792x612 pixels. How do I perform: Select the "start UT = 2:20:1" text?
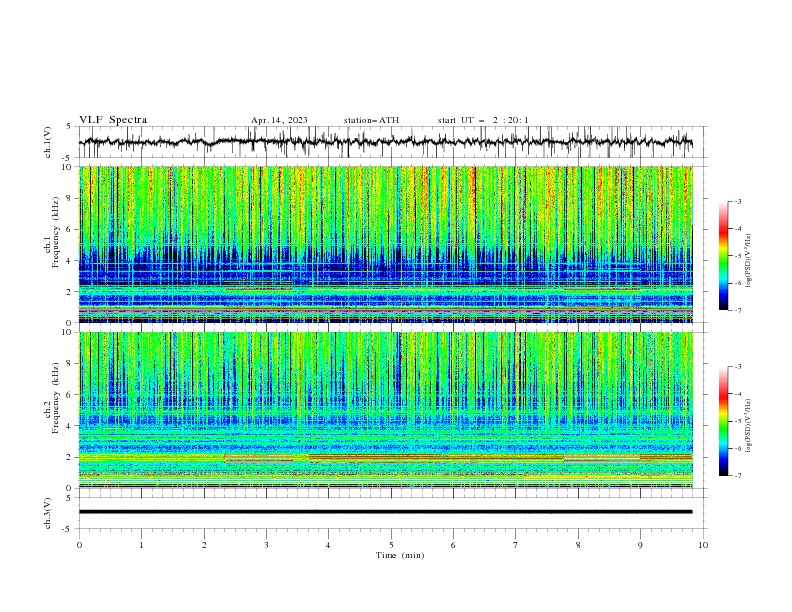click(x=483, y=120)
